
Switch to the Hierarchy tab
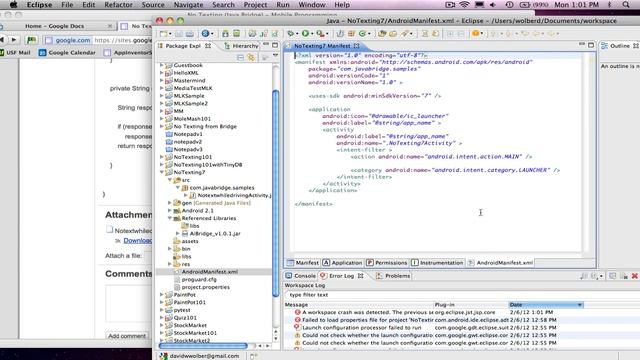[241, 46]
